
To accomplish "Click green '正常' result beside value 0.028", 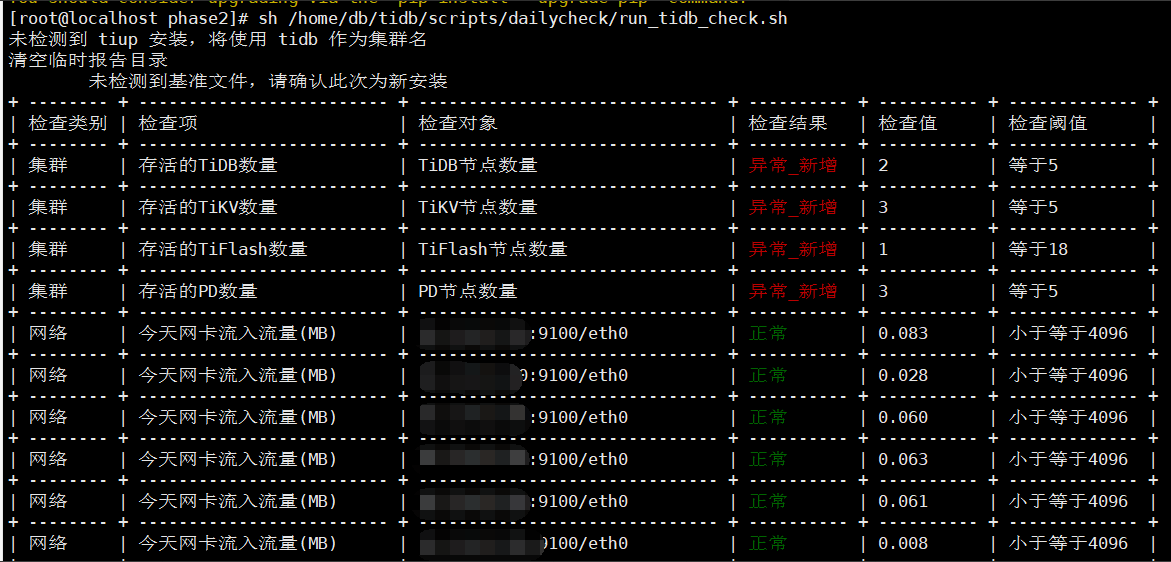I will pos(768,375).
